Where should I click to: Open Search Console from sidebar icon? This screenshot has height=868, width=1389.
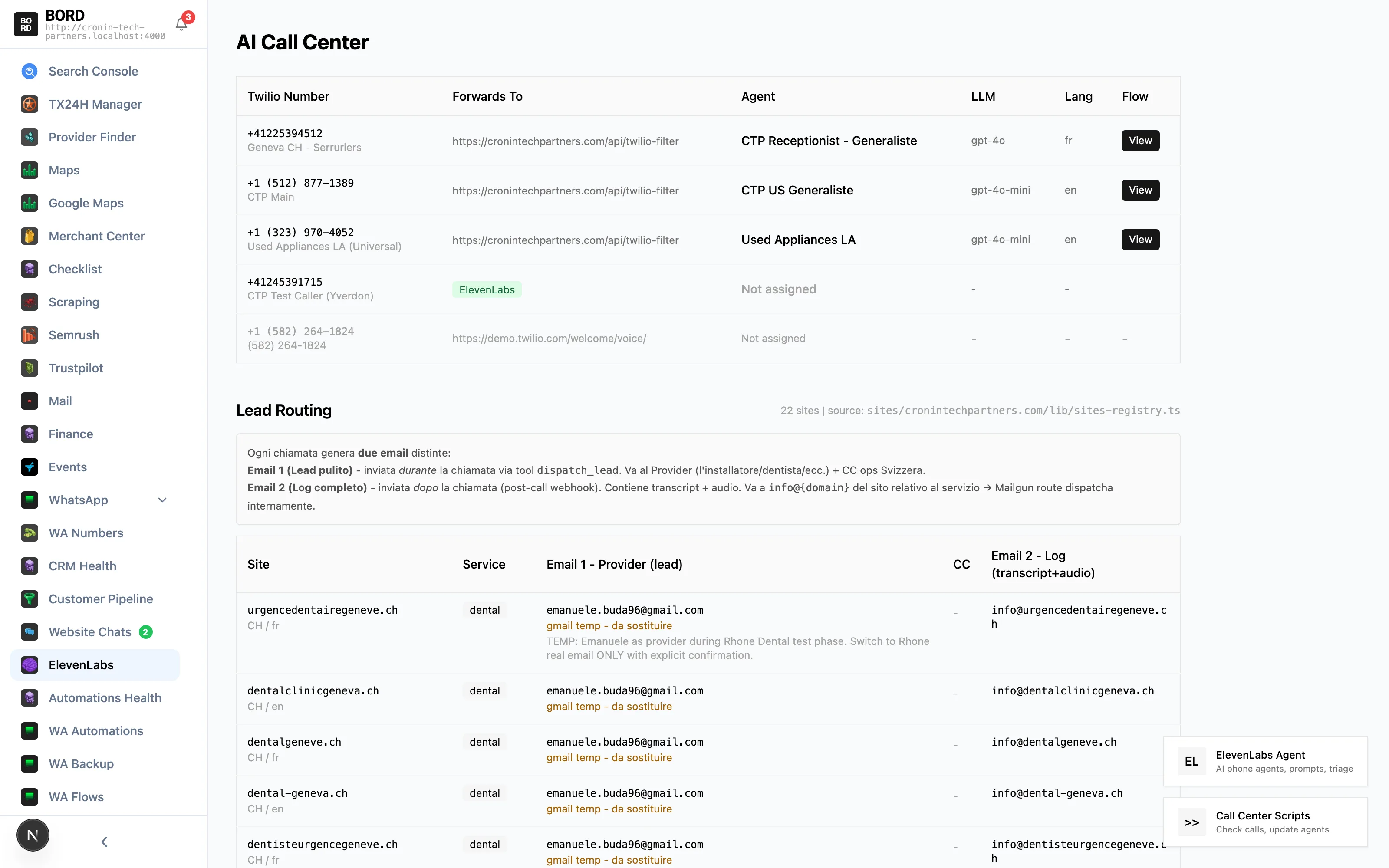tap(29, 71)
